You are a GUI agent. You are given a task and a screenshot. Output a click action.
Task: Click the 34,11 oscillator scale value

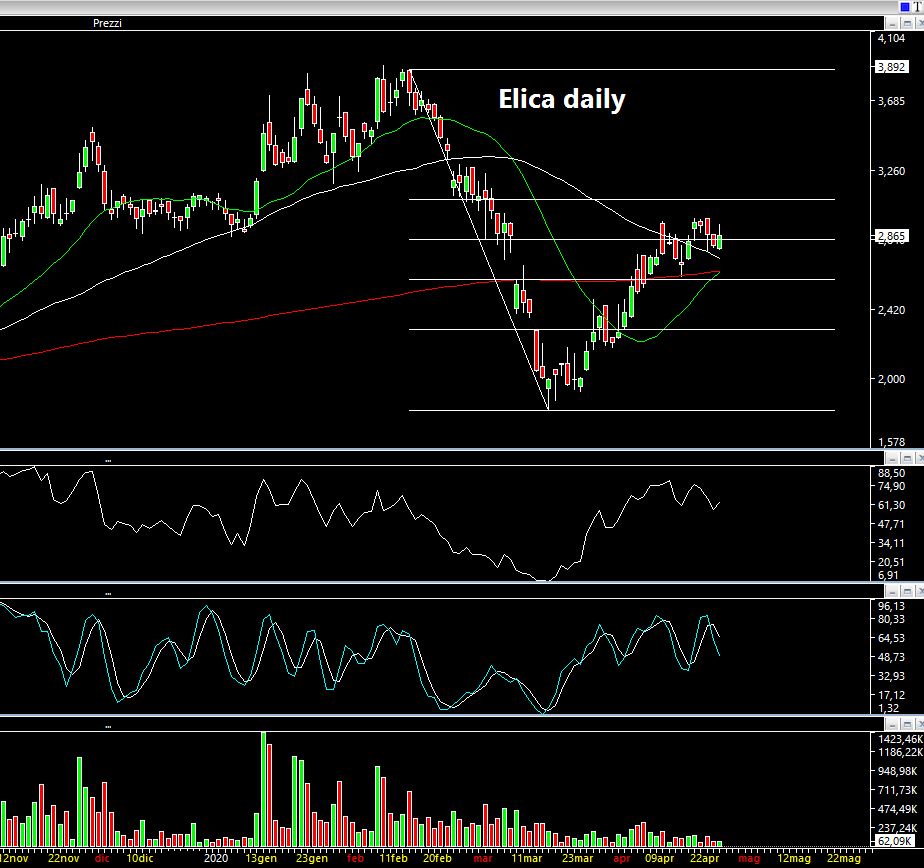click(x=891, y=543)
